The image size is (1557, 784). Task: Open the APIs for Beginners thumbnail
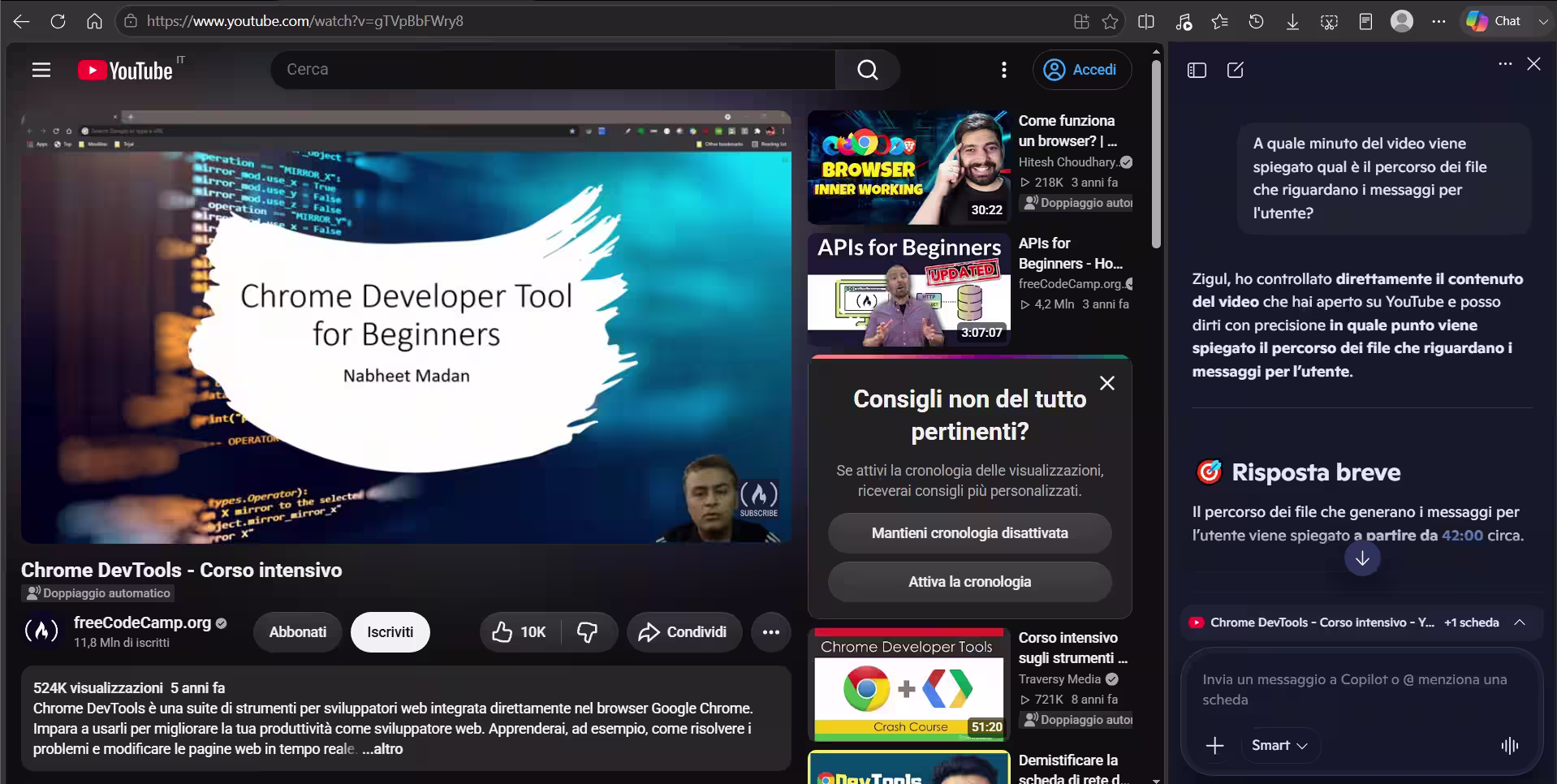909,291
